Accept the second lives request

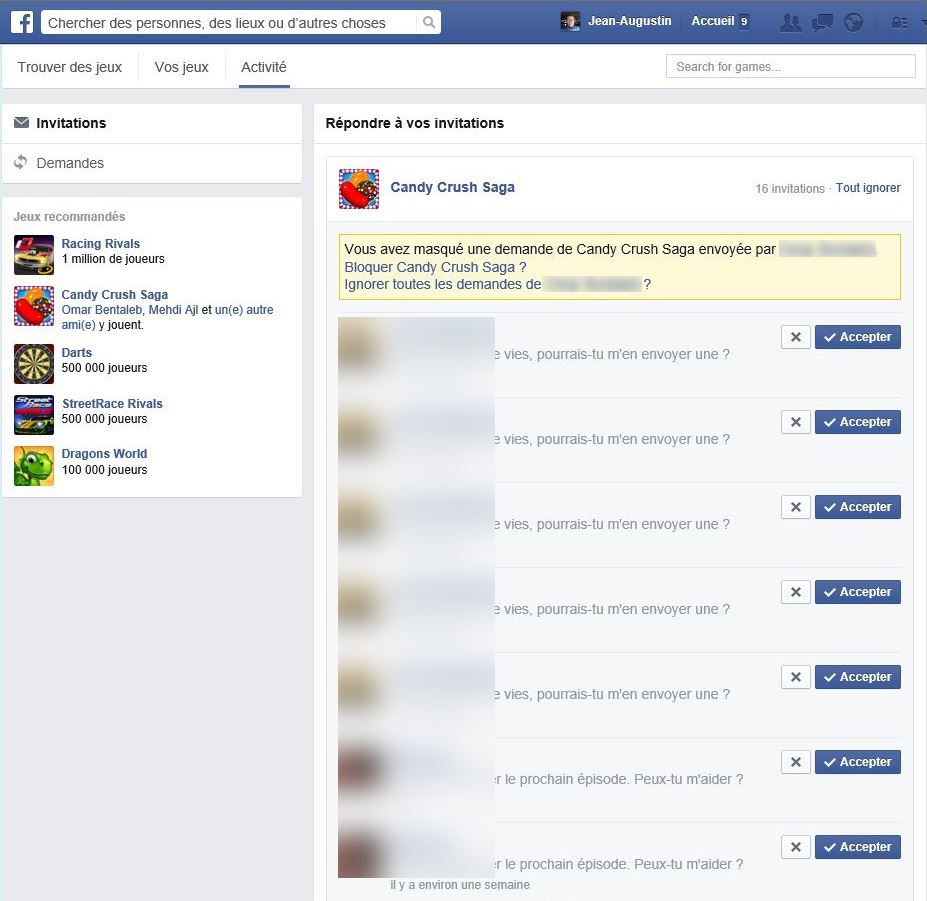tap(858, 422)
